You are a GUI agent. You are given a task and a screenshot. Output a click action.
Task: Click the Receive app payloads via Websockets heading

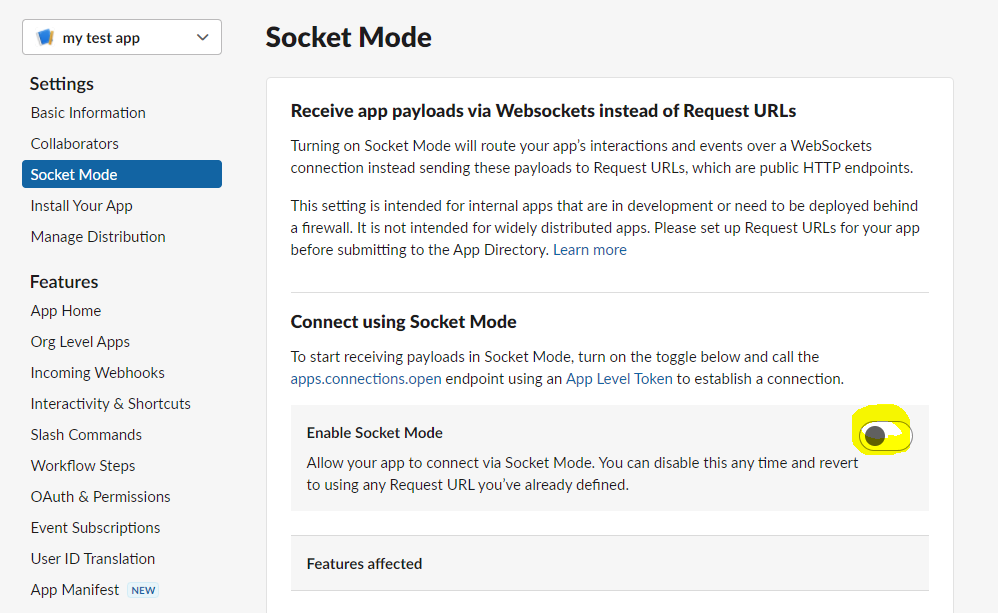543,111
